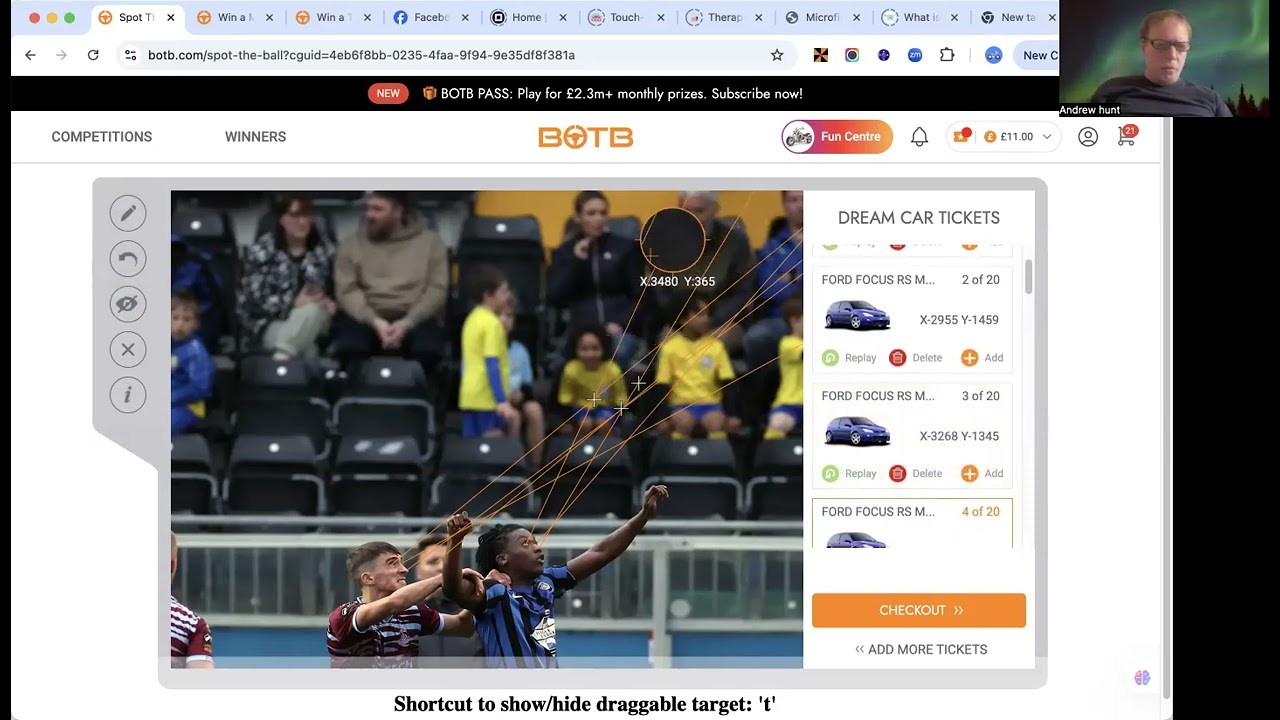Viewport: 1280px width, 720px height.
Task: Close the Spot The Ball tab
Action: (x=171, y=18)
